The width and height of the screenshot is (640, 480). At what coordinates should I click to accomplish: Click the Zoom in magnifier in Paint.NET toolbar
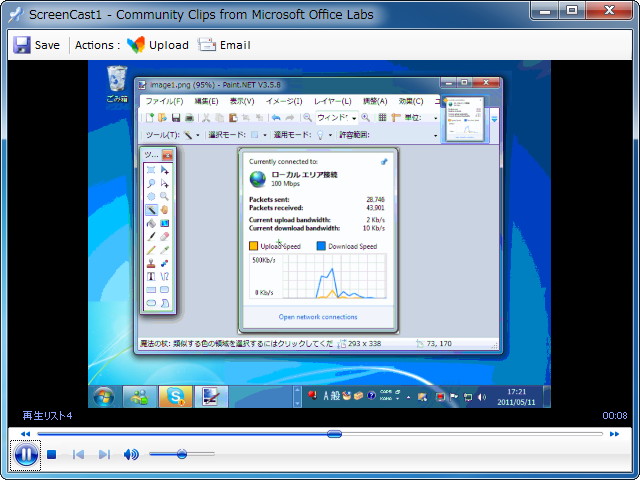pyautogui.click(x=365, y=118)
